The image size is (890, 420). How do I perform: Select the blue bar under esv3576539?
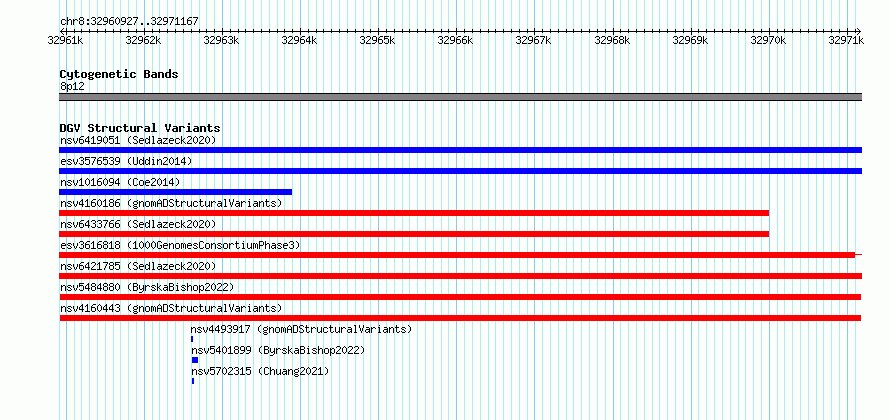460,171
